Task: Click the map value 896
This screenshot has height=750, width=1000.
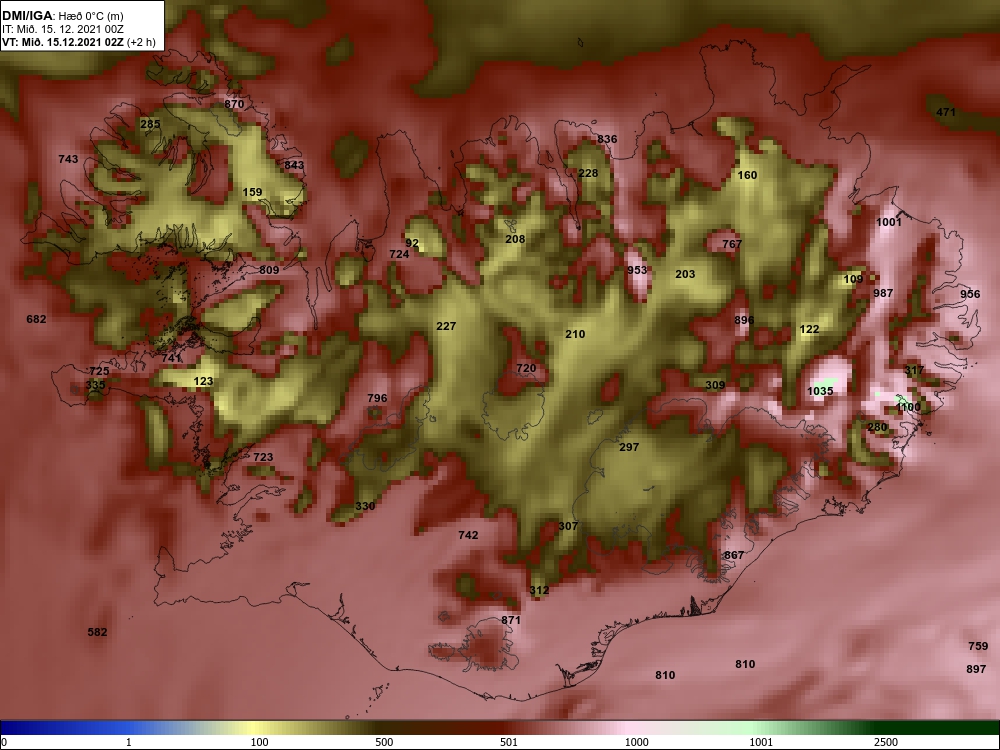Action: [744, 320]
